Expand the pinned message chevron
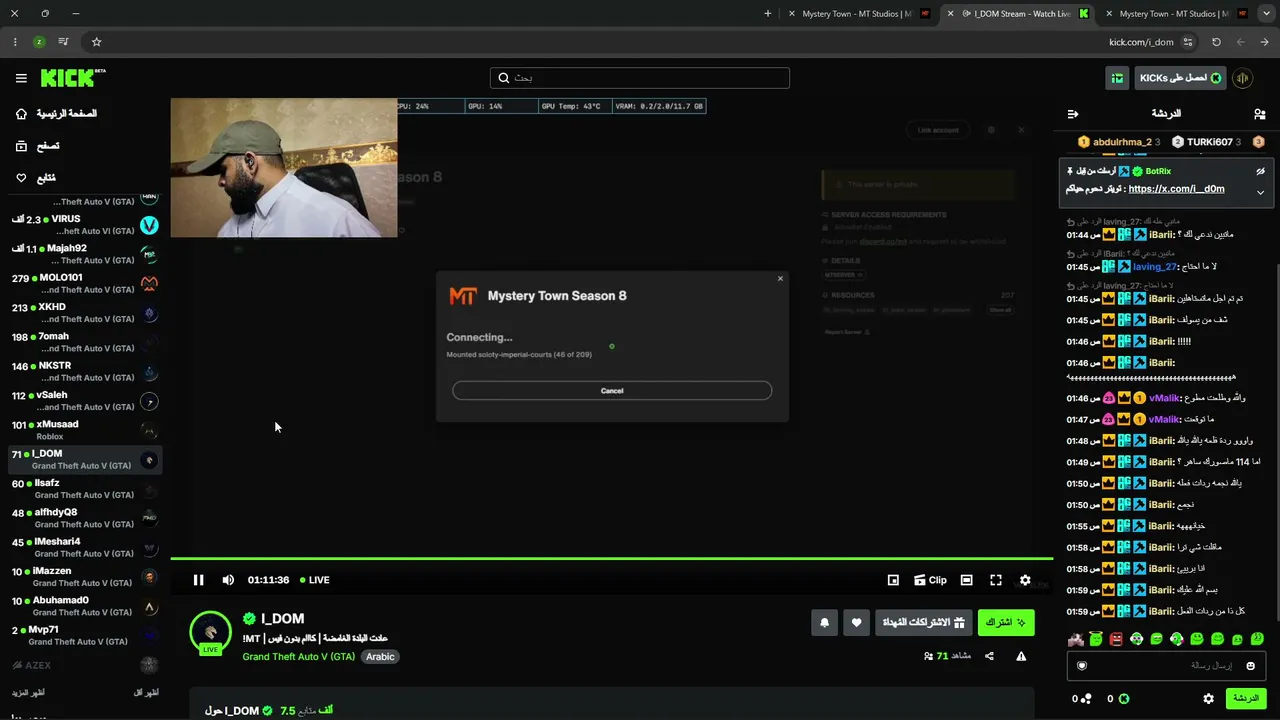The width and height of the screenshot is (1280, 720). click(1261, 191)
